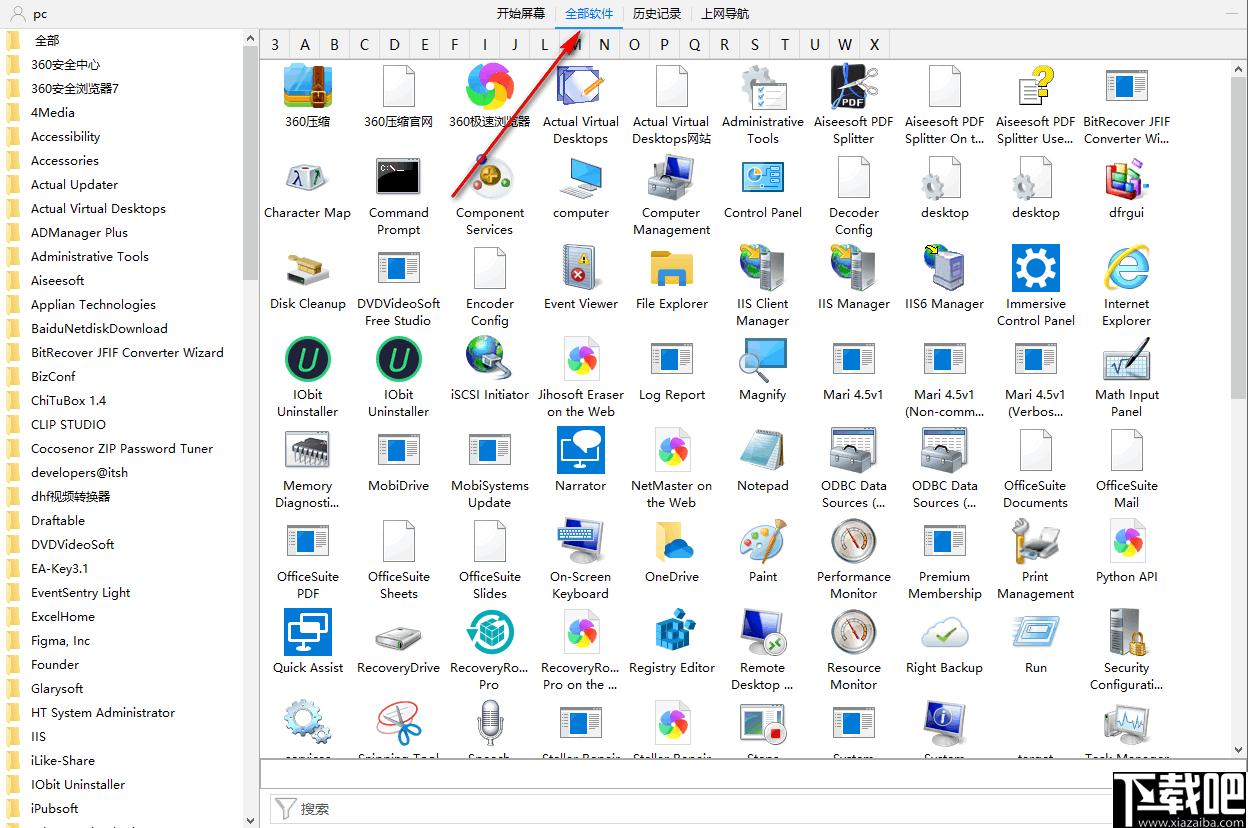1248x828 pixels.
Task: Open On-Screen Keyboard icon
Action: tap(581, 541)
